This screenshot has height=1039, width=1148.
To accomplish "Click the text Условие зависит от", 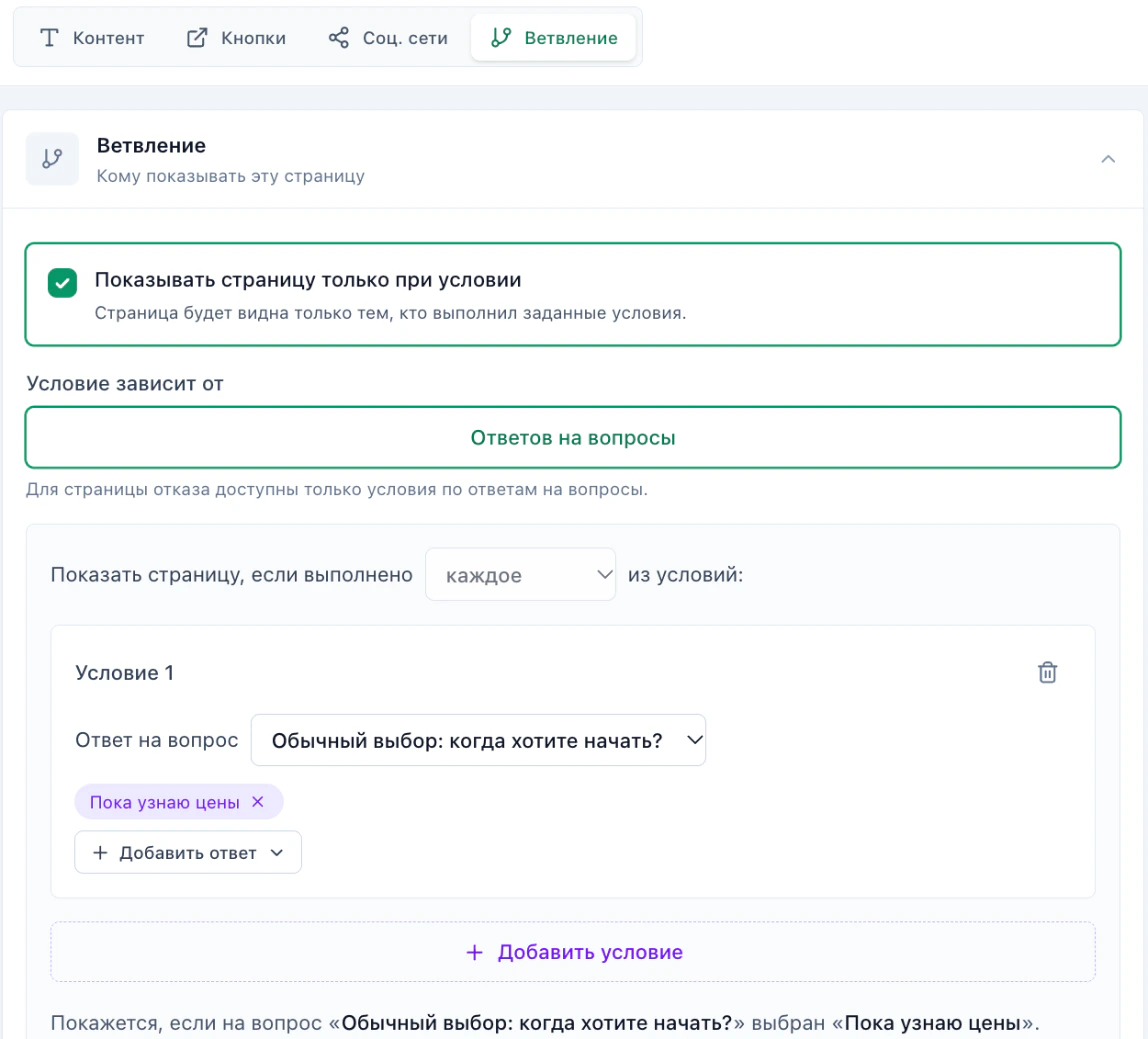I will coord(124,384).
